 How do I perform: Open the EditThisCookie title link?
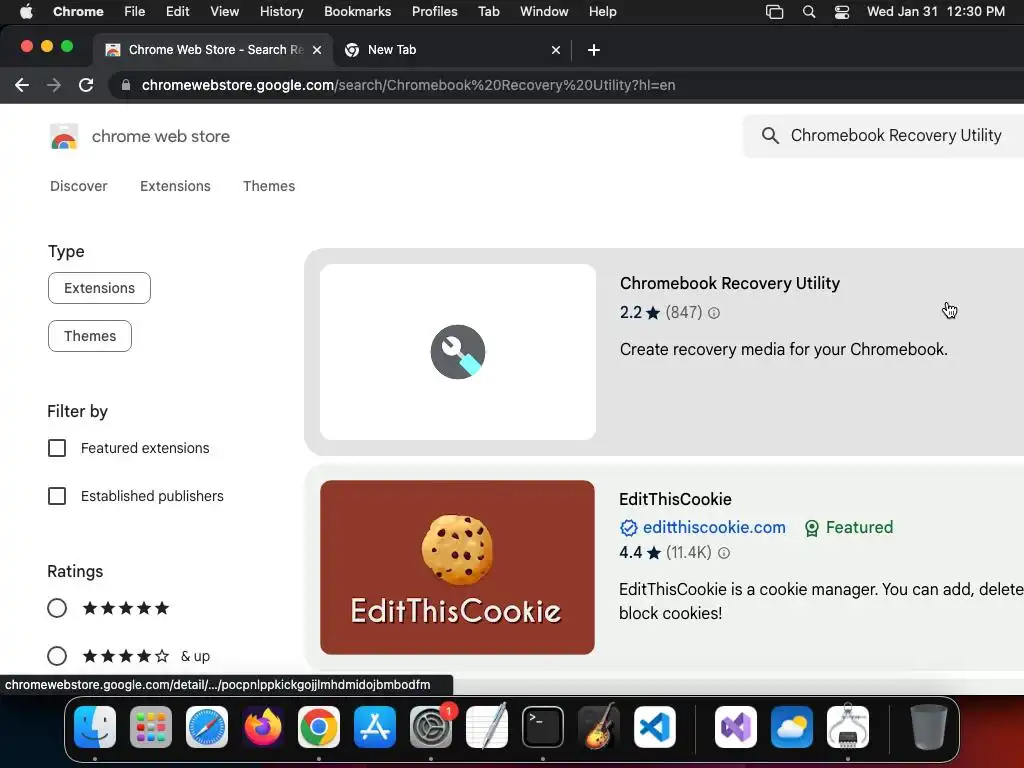tap(675, 500)
